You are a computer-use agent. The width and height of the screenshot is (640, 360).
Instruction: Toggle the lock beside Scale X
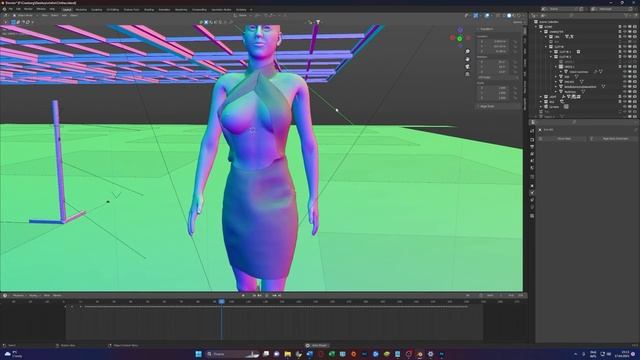coord(516,88)
